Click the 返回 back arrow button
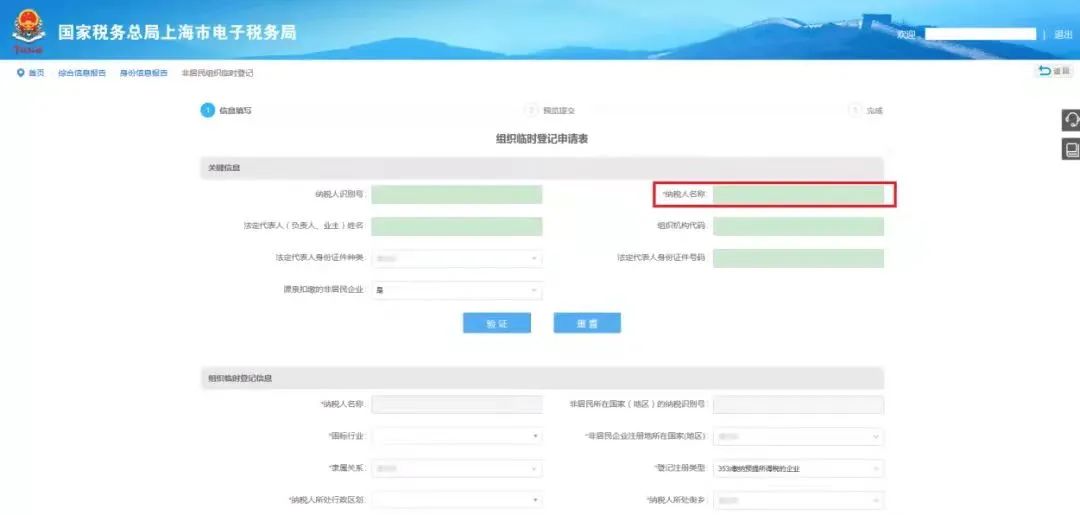 click(1054, 72)
